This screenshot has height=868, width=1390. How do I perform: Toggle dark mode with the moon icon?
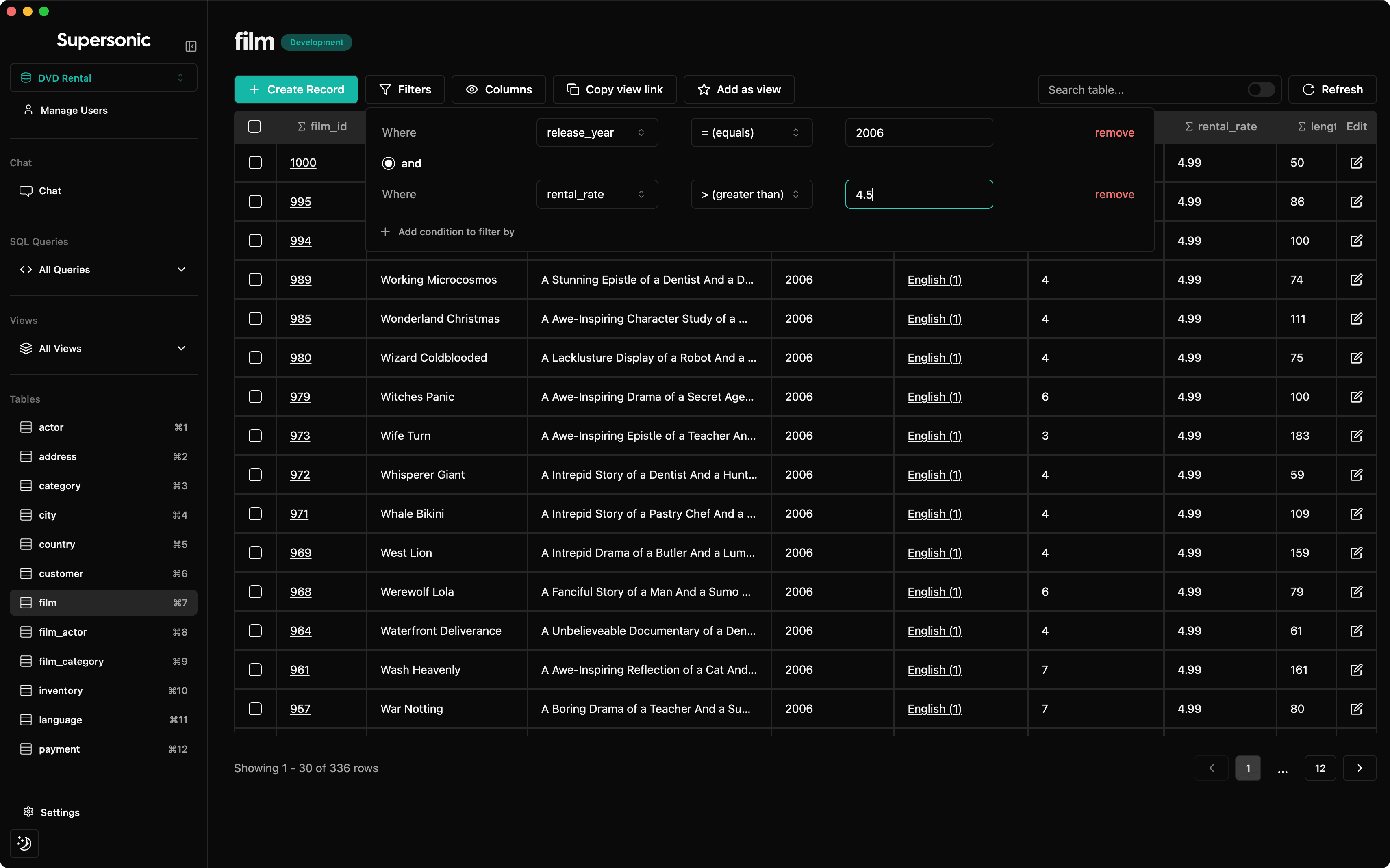[24, 843]
